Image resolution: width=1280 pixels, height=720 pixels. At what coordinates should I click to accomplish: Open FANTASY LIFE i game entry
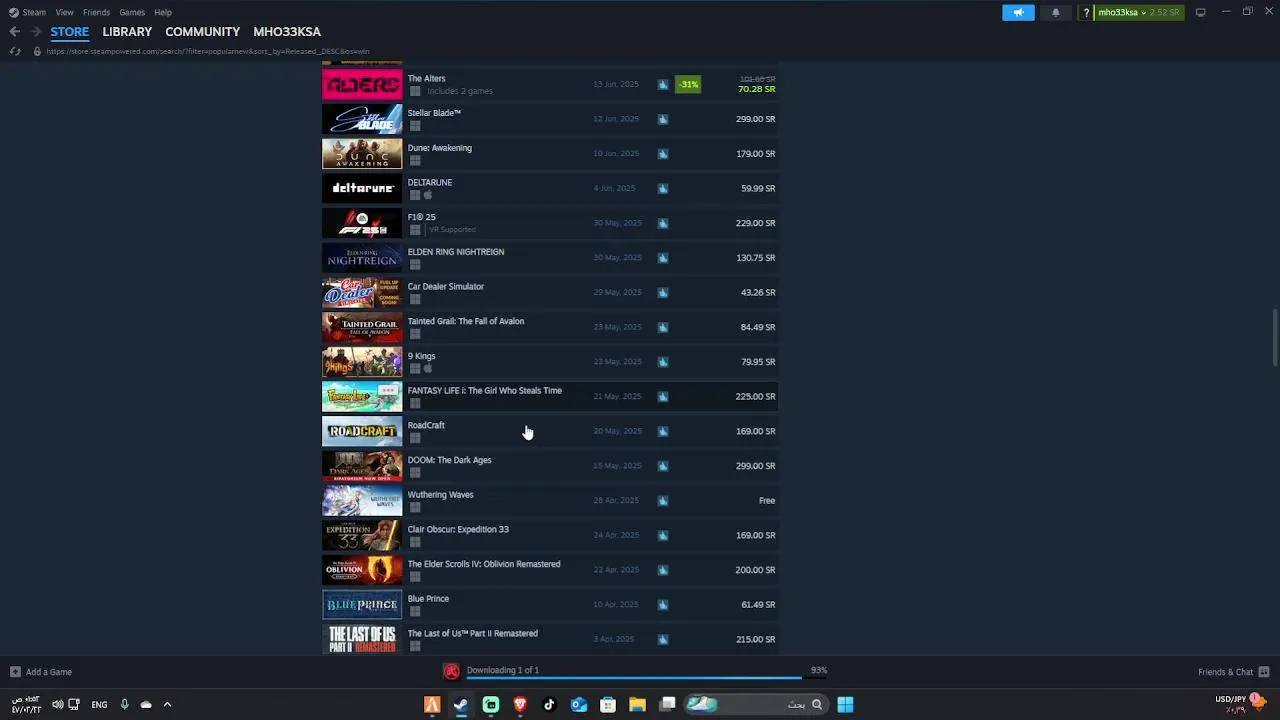[550, 396]
